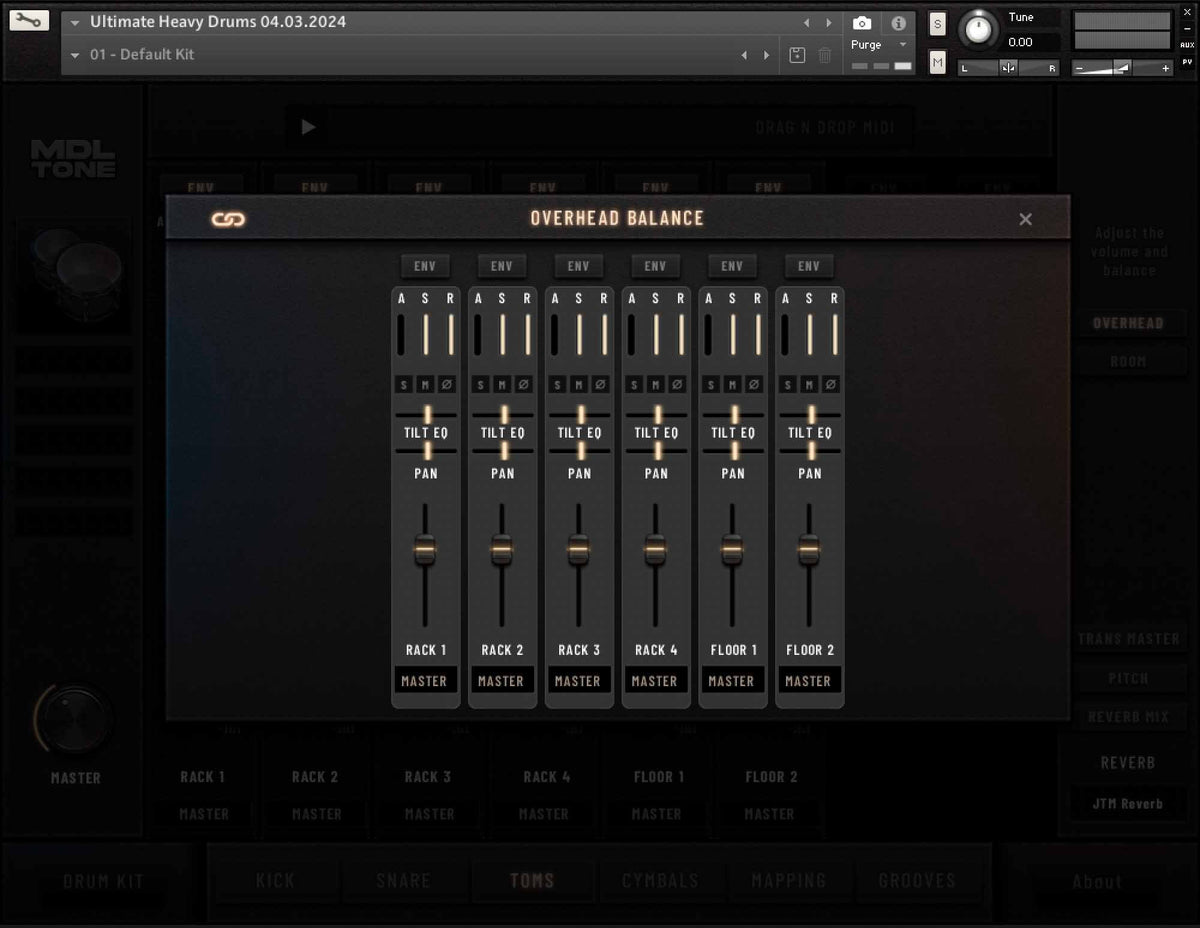Invert phase on Rack 4 channel
1200x928 pixels.
(677, 384)
